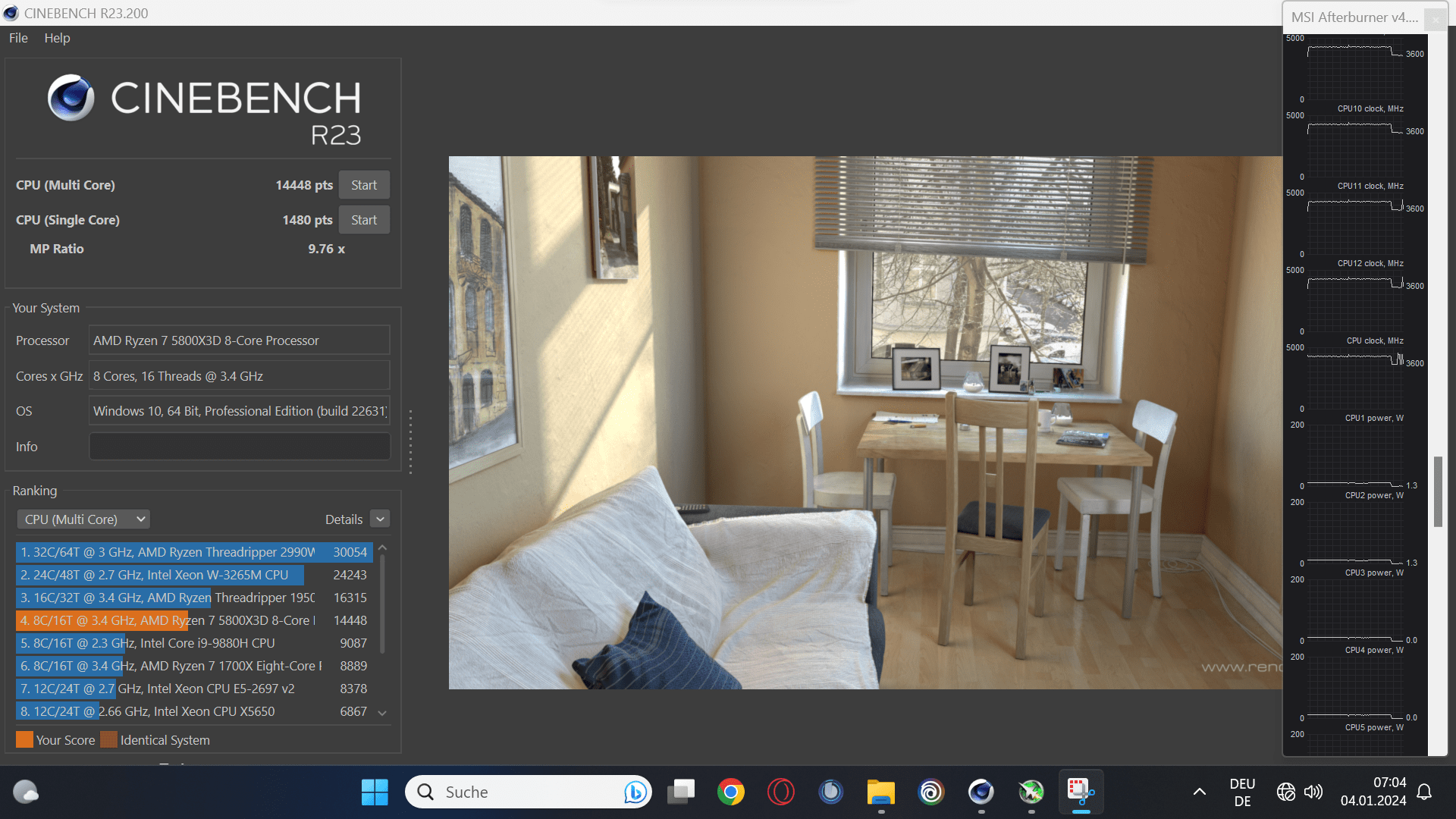
Task: Click the Details label in Ranking
Action: pos(344,519)
